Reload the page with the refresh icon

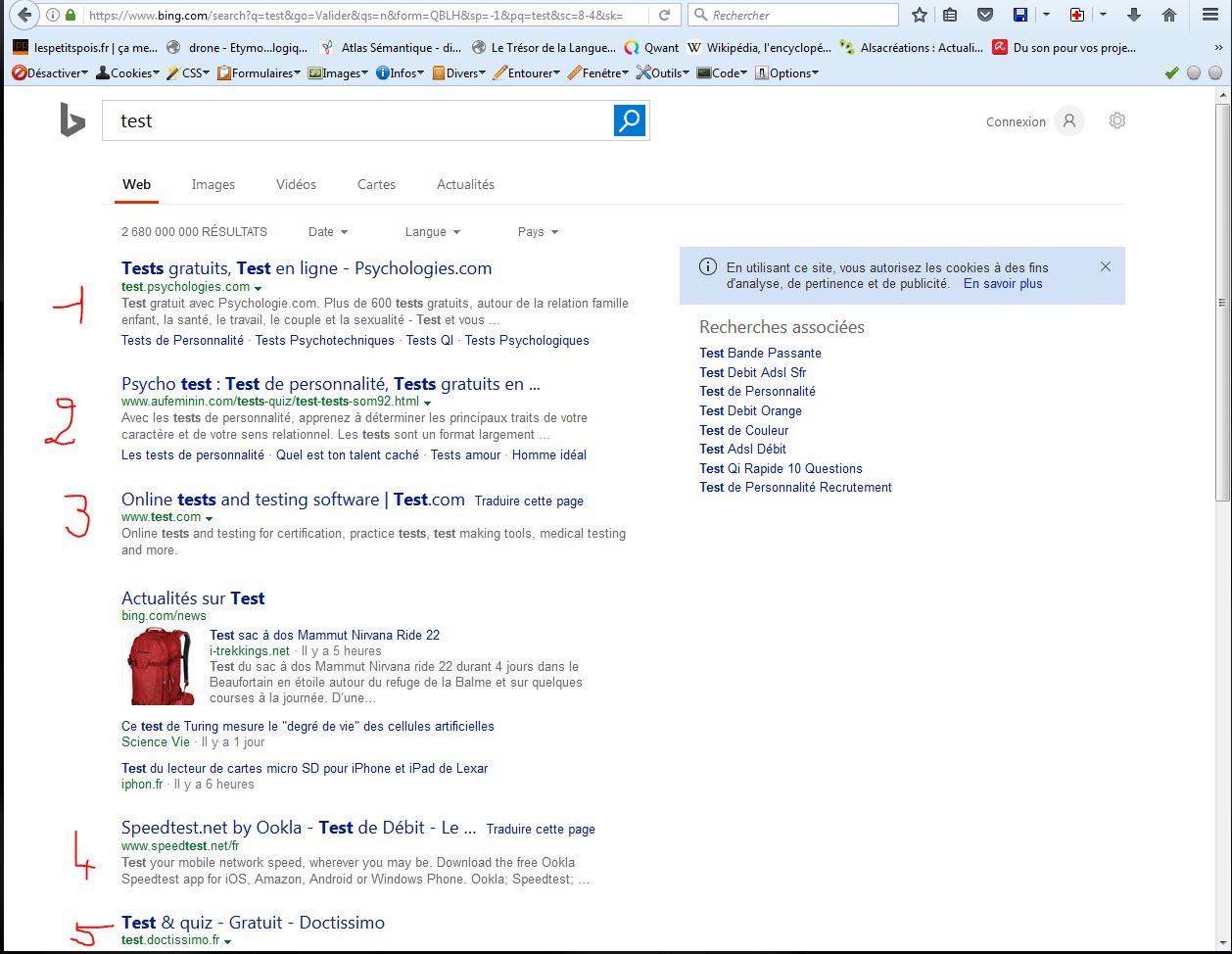[x=664, y=15]
